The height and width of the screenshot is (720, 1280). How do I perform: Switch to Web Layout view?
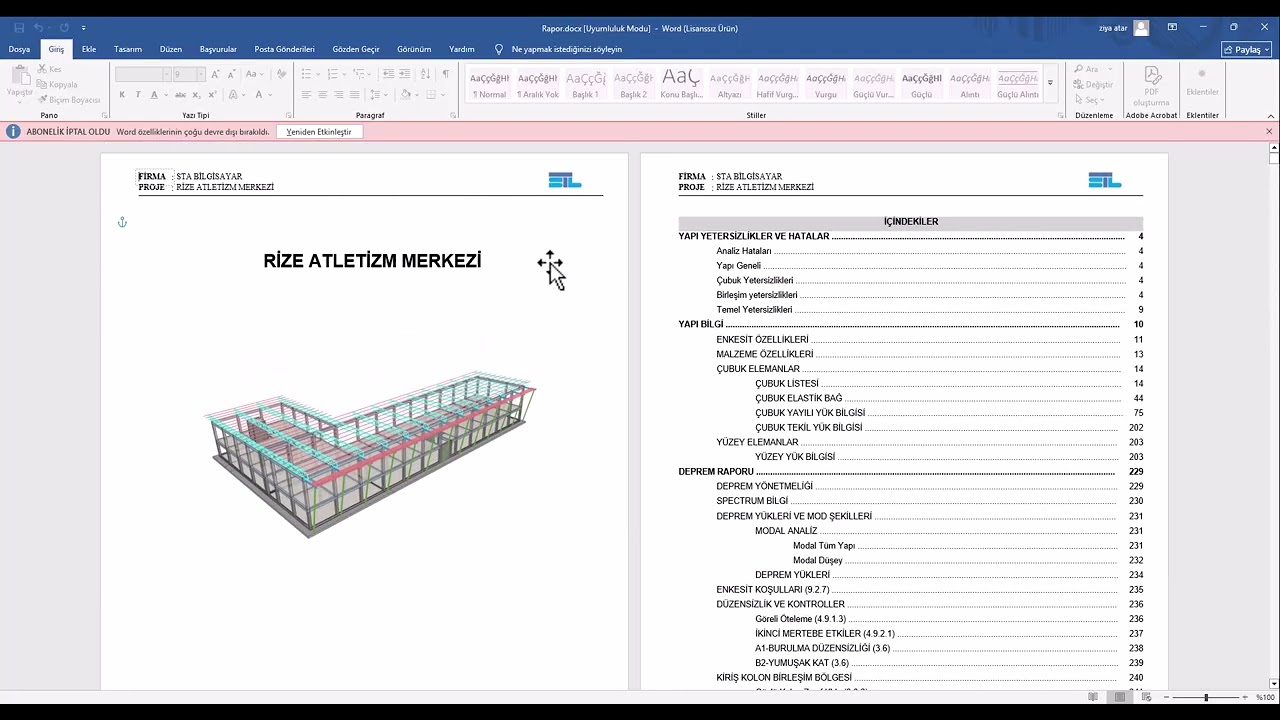pos(1147,697)
